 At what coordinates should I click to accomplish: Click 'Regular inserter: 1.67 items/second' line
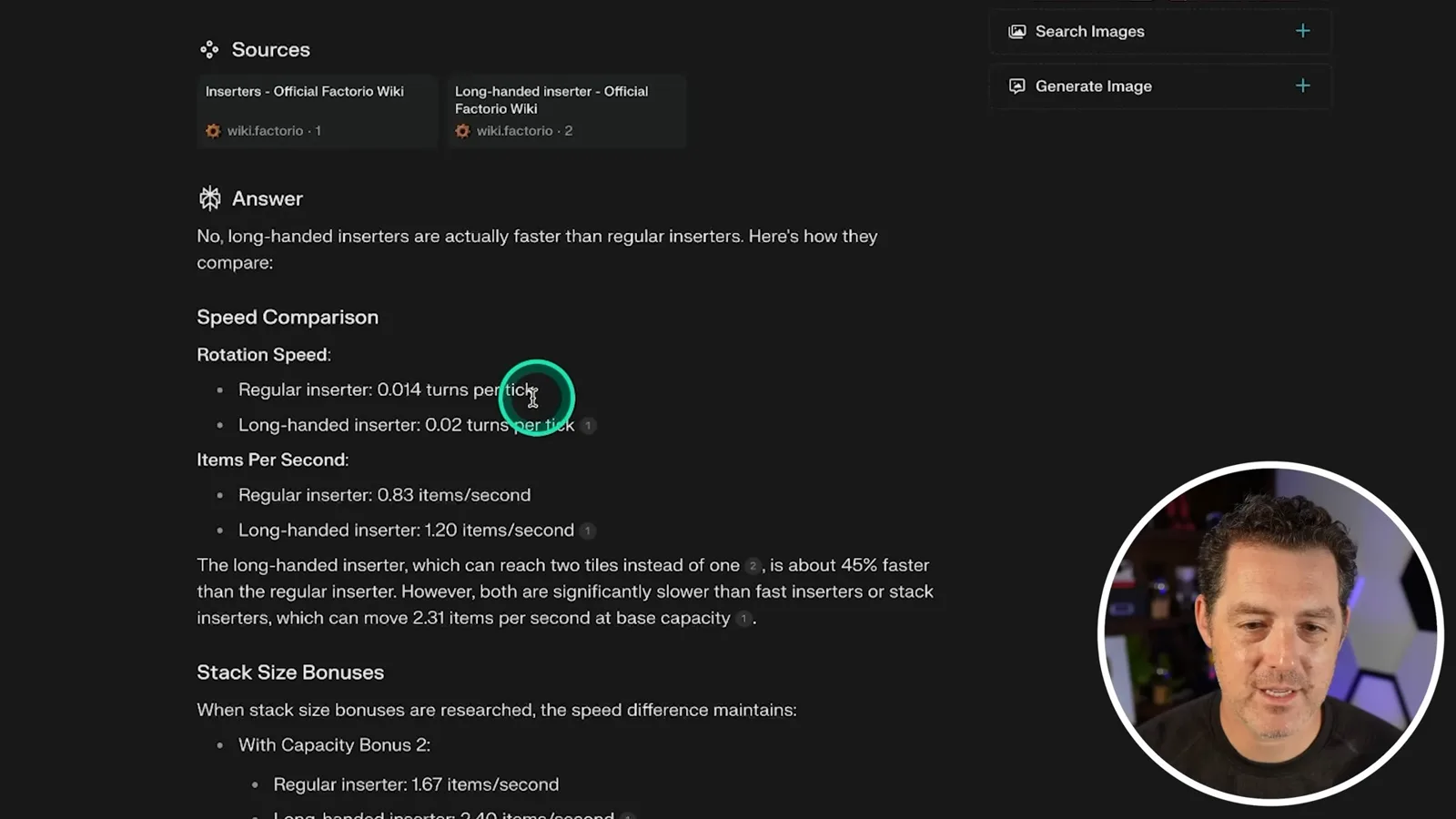(x=416, y=784)
